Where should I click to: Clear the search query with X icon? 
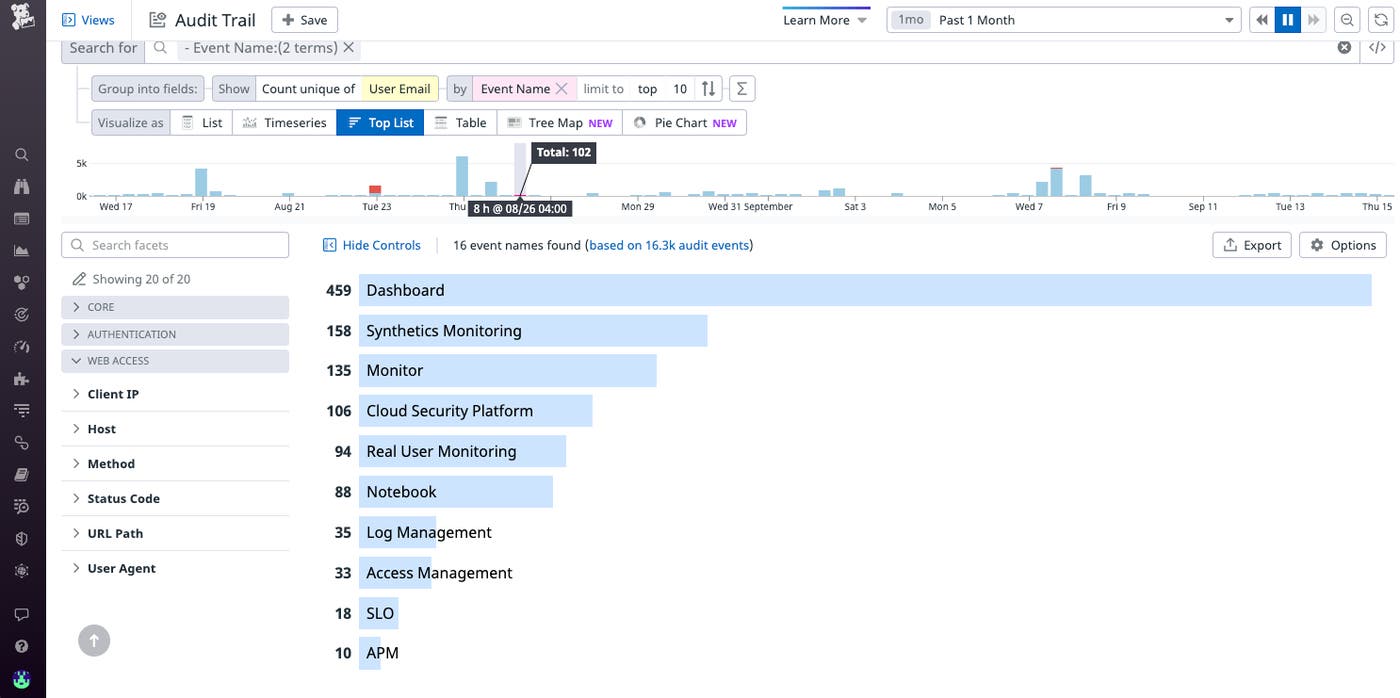[x=1344, y=47]
